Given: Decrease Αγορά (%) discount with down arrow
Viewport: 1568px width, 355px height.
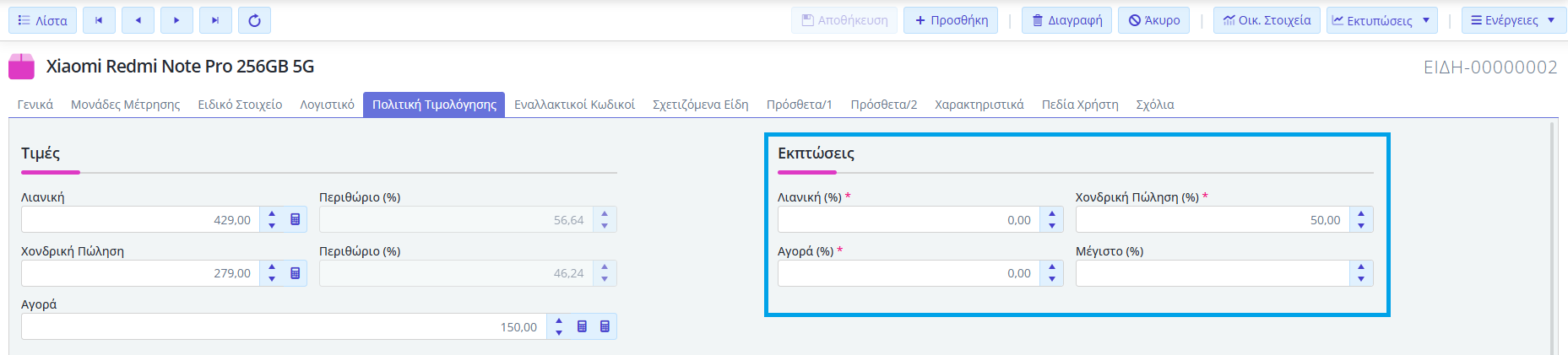Looking at the screenshot, I should pos(1052,278).
